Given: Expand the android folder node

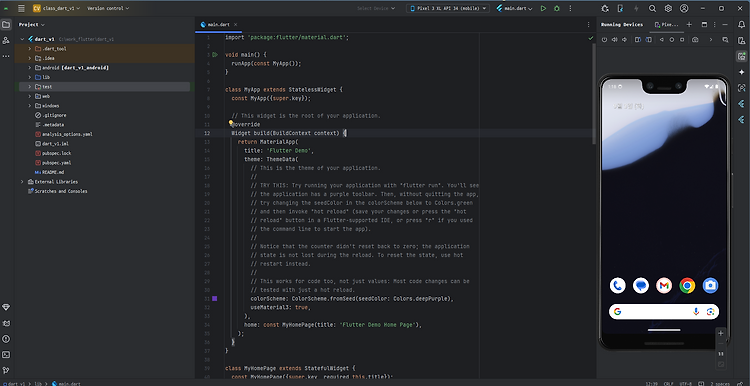Looking at the screenshot, I should tap(30, 67).
